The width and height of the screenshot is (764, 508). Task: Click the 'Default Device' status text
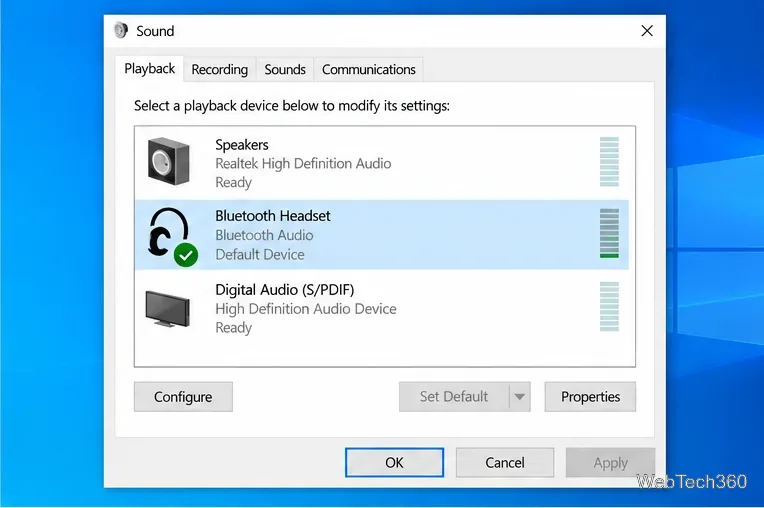(x=260, y=254)
